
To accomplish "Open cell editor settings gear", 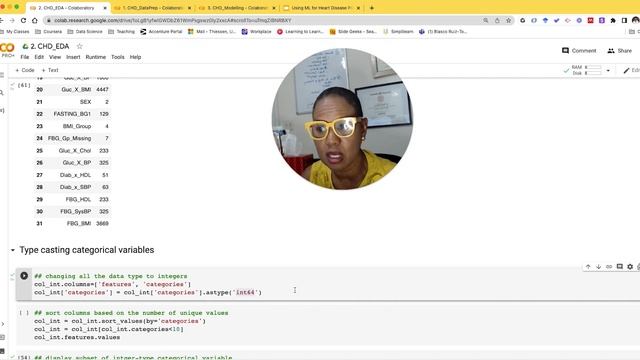I will click(x=630, y=267).
